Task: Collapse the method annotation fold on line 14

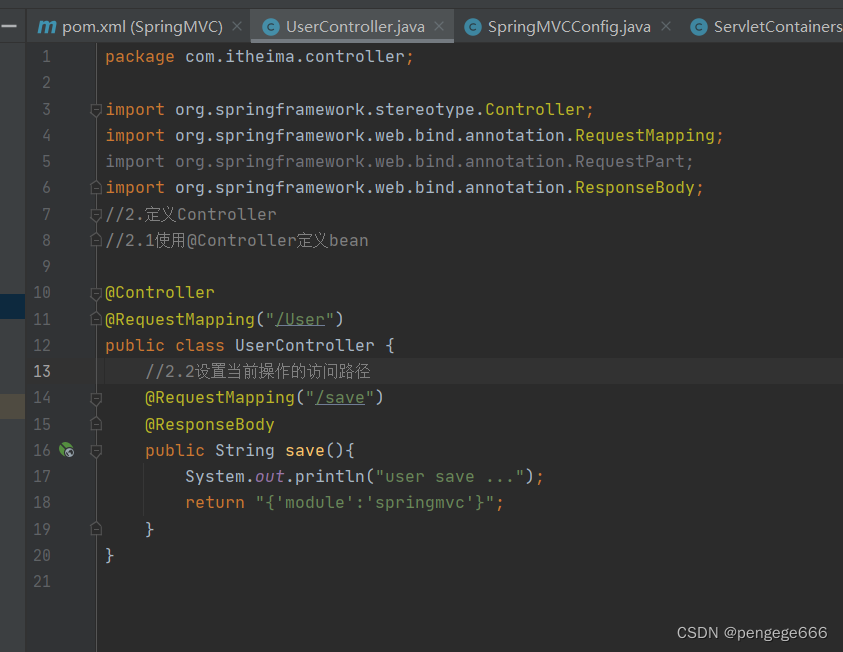Action: pos(96,398)
